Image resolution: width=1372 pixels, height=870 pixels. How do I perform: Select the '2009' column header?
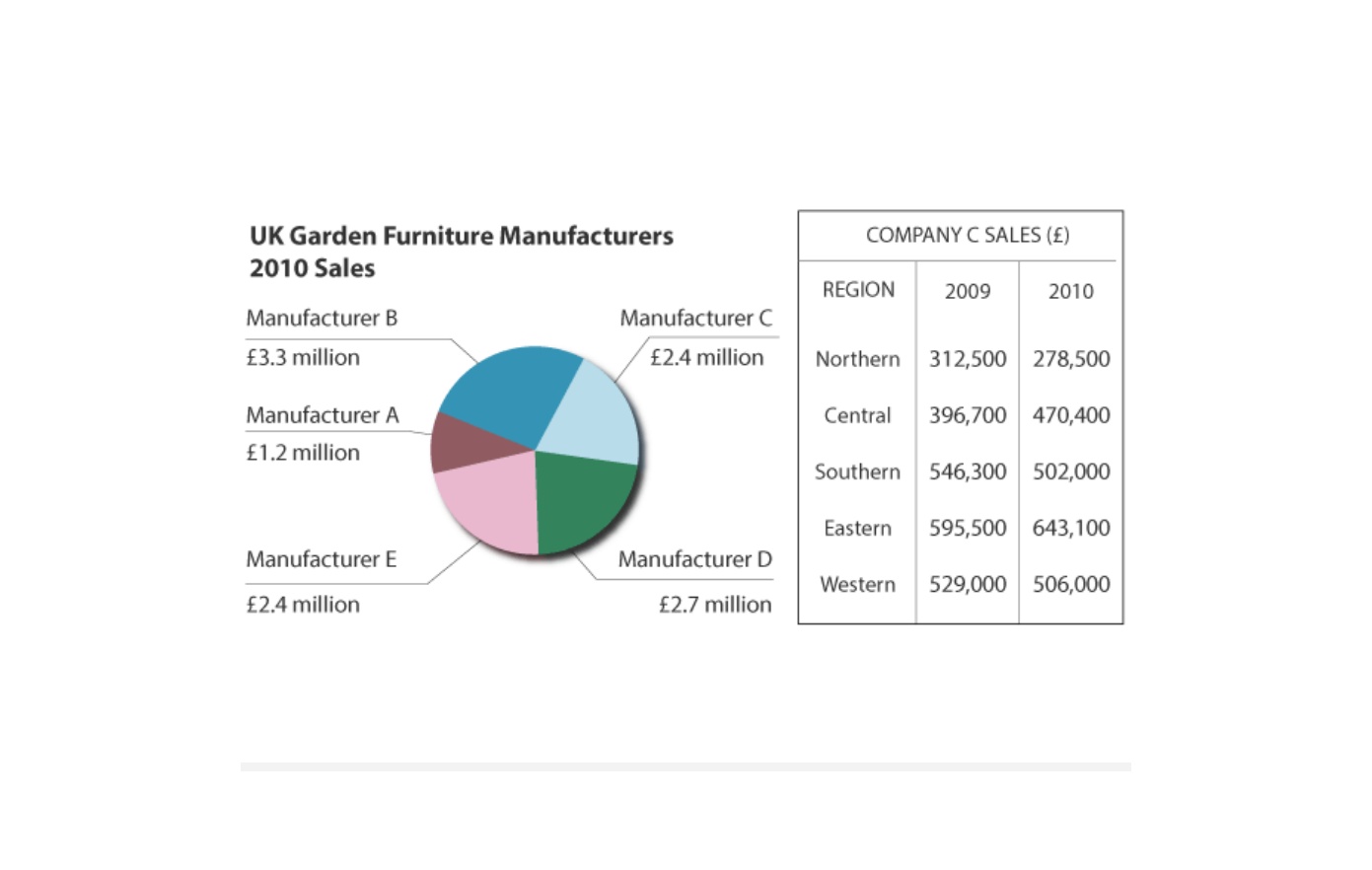click(968, 291)
